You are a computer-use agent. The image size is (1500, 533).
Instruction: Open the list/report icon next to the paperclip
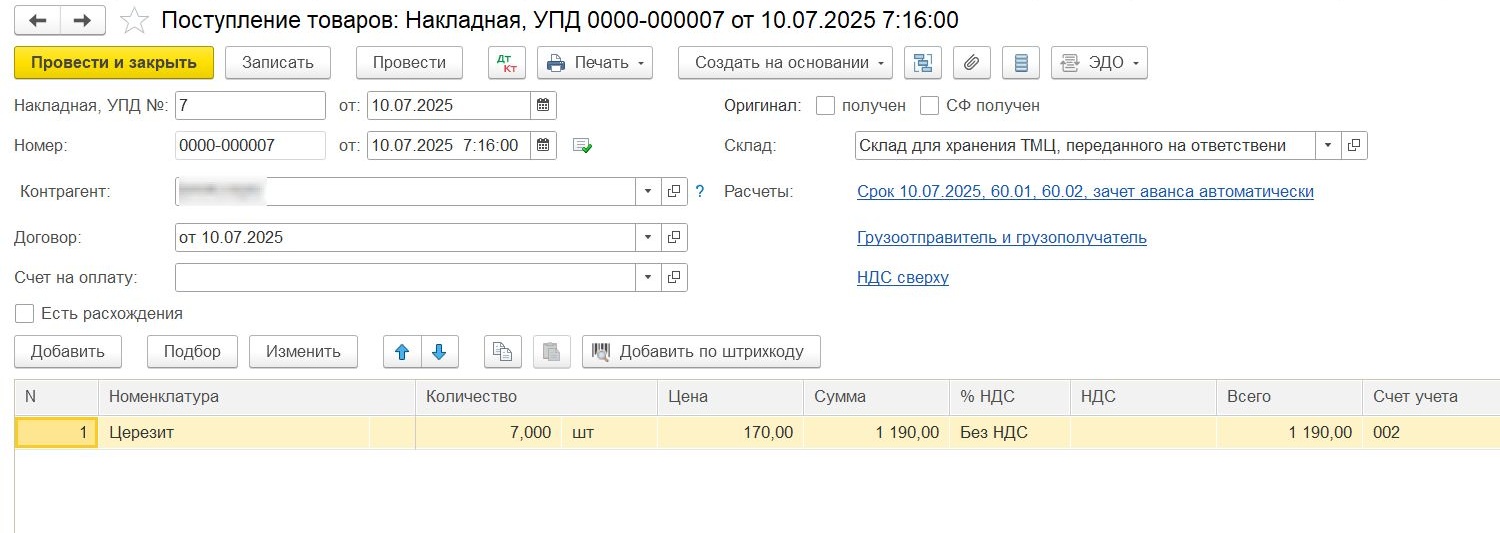point(1021,63)
